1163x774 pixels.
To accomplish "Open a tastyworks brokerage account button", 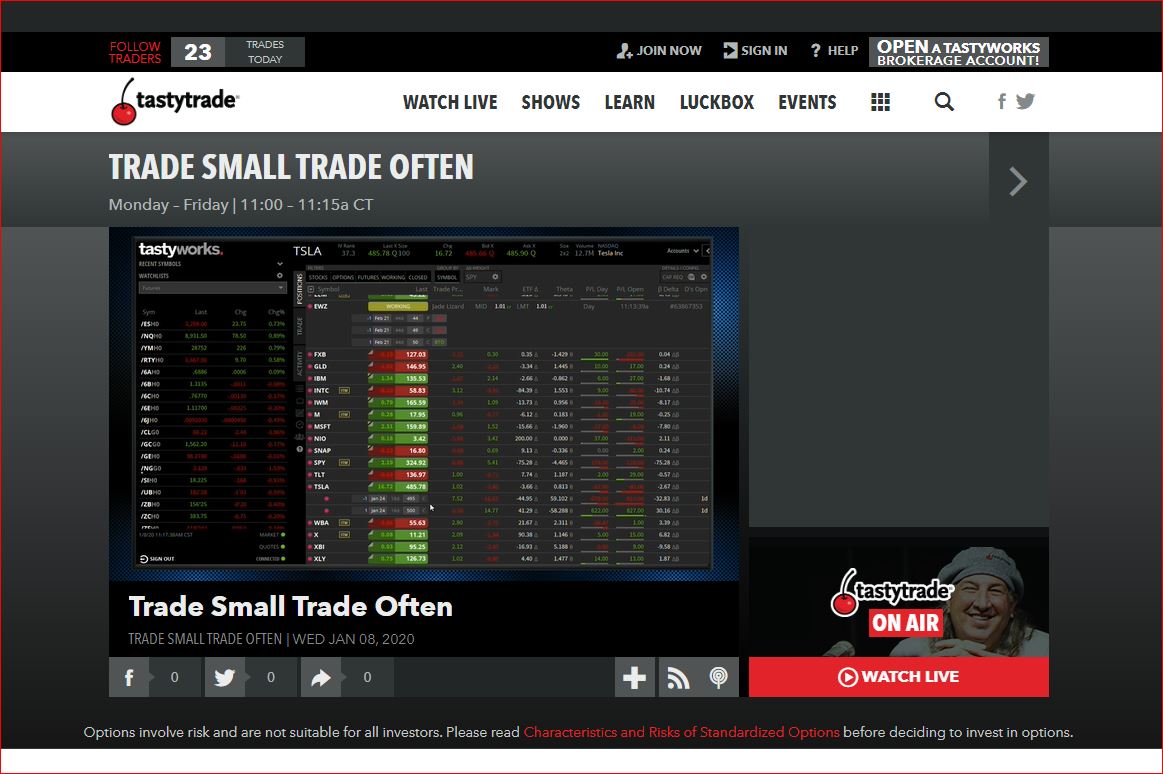I will coord(958,52).
